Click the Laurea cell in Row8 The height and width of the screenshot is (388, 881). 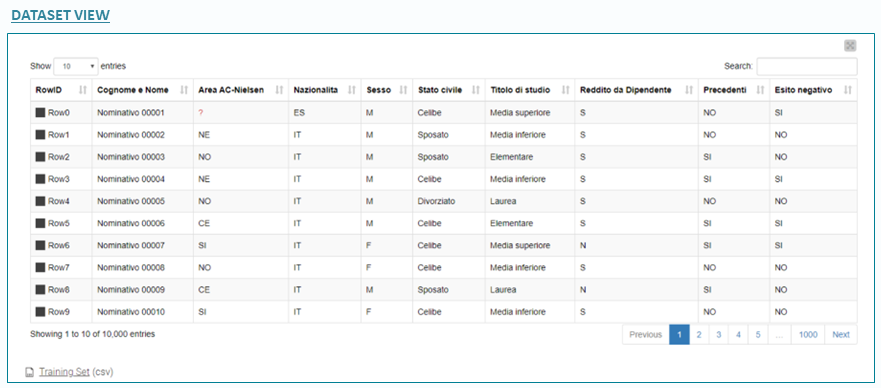(x=503, y=290)
